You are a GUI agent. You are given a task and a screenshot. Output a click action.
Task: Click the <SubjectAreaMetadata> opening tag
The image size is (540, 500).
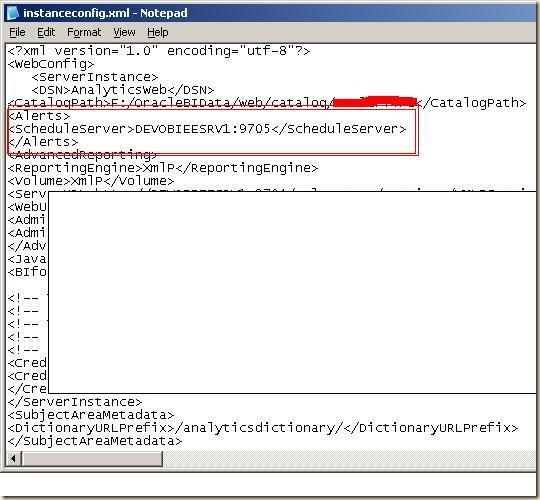tap(91, 415)
